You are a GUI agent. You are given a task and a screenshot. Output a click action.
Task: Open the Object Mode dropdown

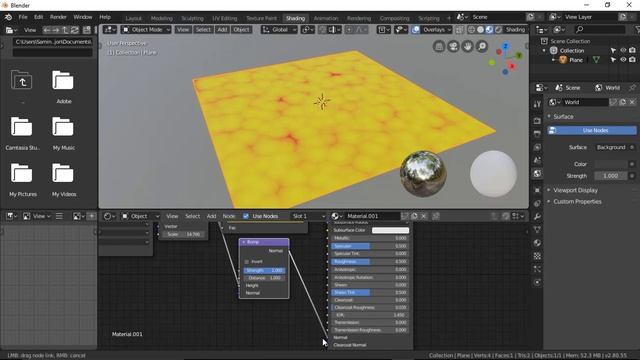click(146, 30)
